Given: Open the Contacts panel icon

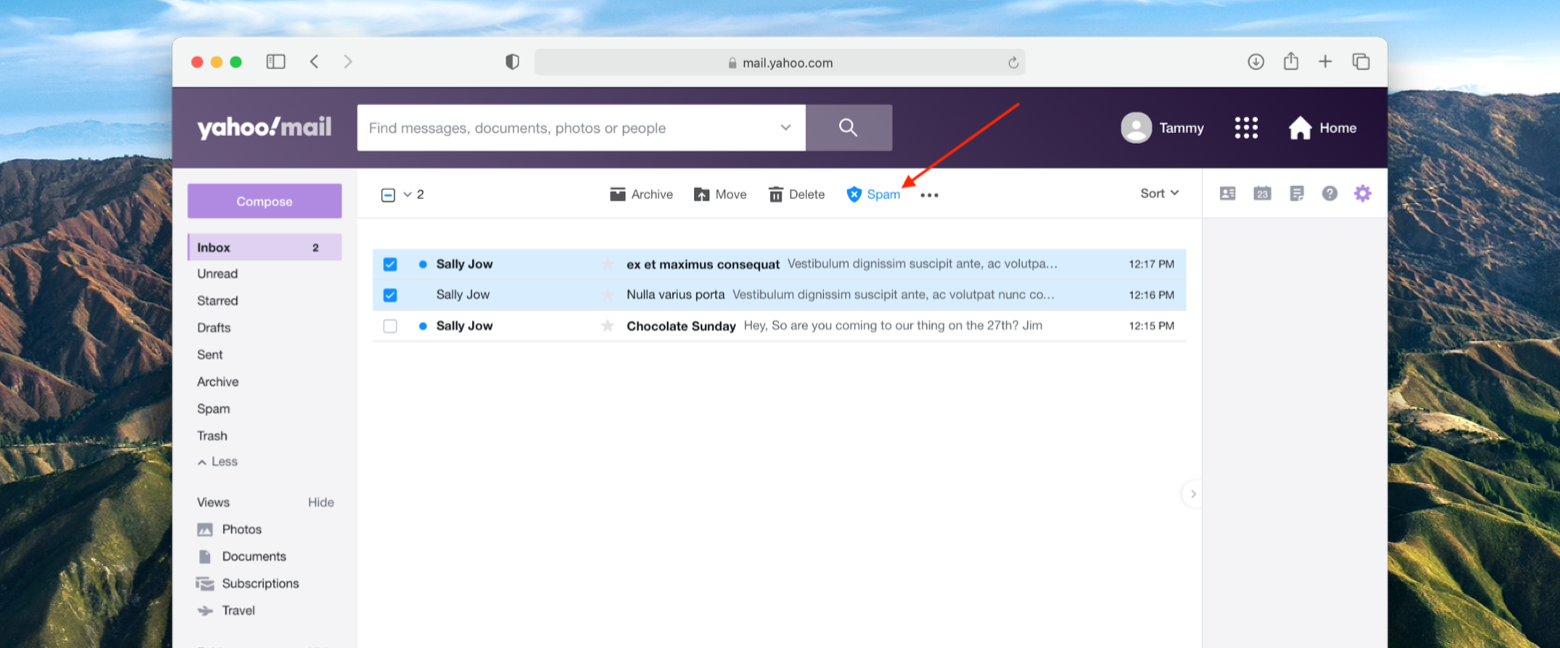Looking at the screenshot, I should pos(1228,194).
